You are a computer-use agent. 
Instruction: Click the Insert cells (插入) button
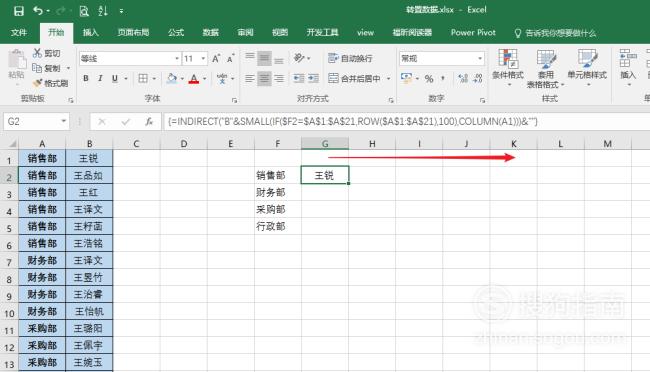[x=628, y=68]
